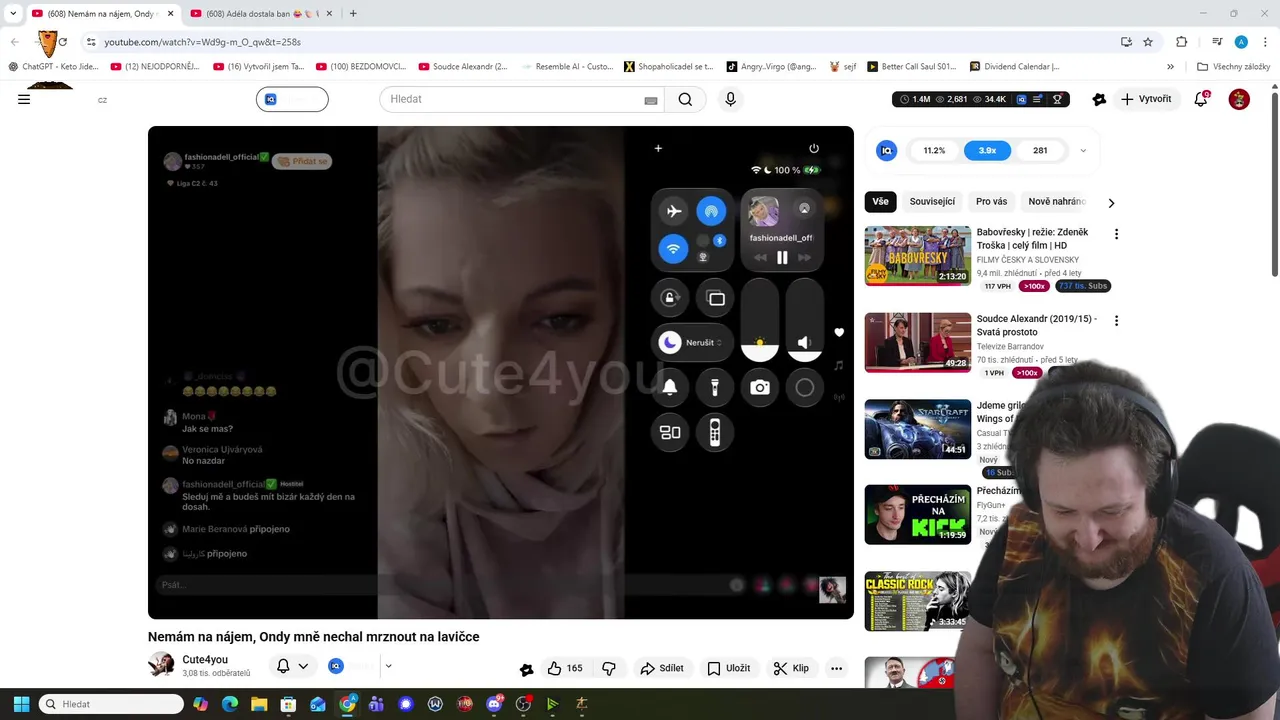The width and height of the screenshot is (1280, 720).
Task: Open more actions for Babovřesky video
Action: (x=1116, y=234)
